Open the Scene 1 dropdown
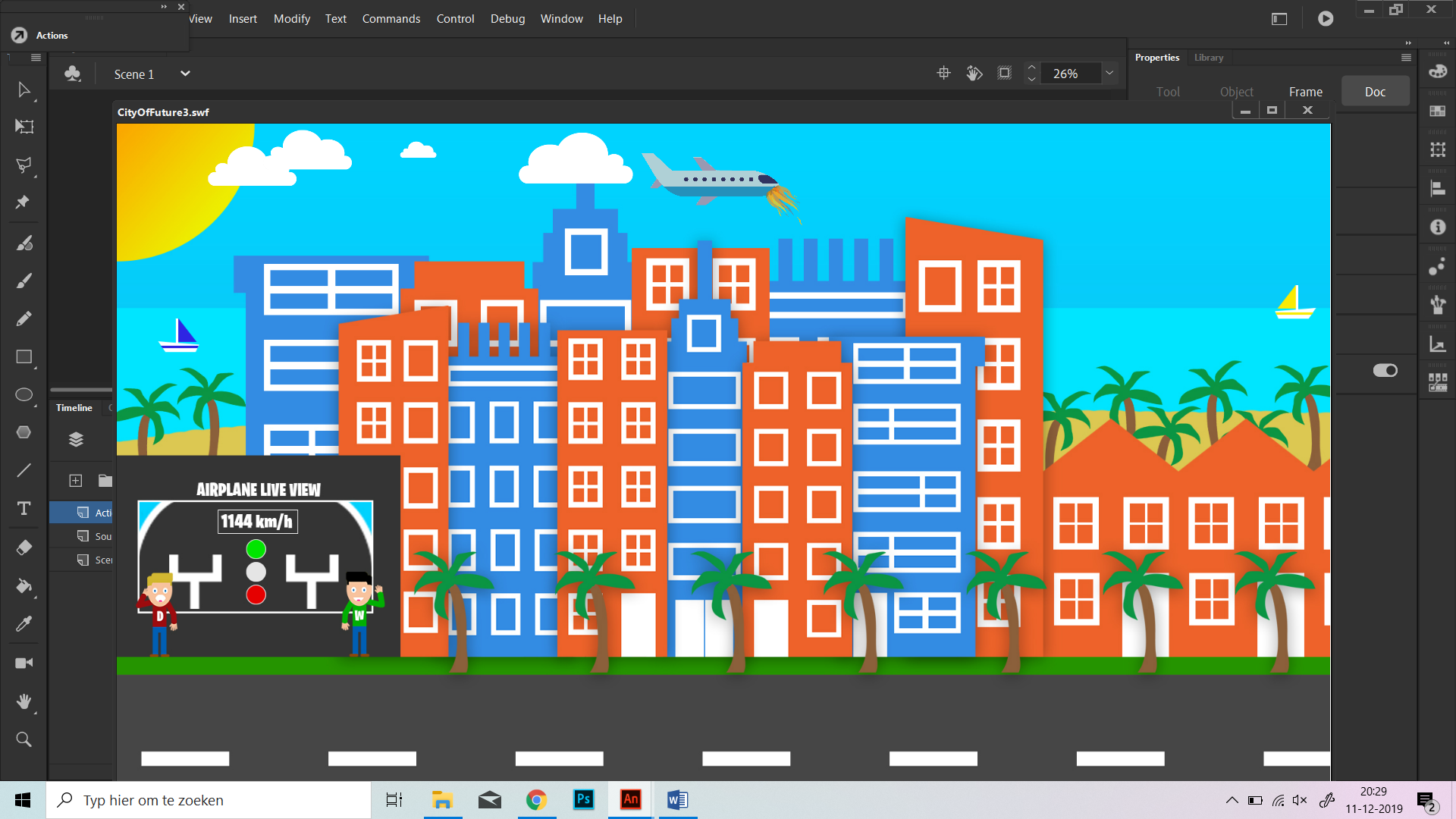The width and height of the screenshot is (1456, 819). point(185,74)
